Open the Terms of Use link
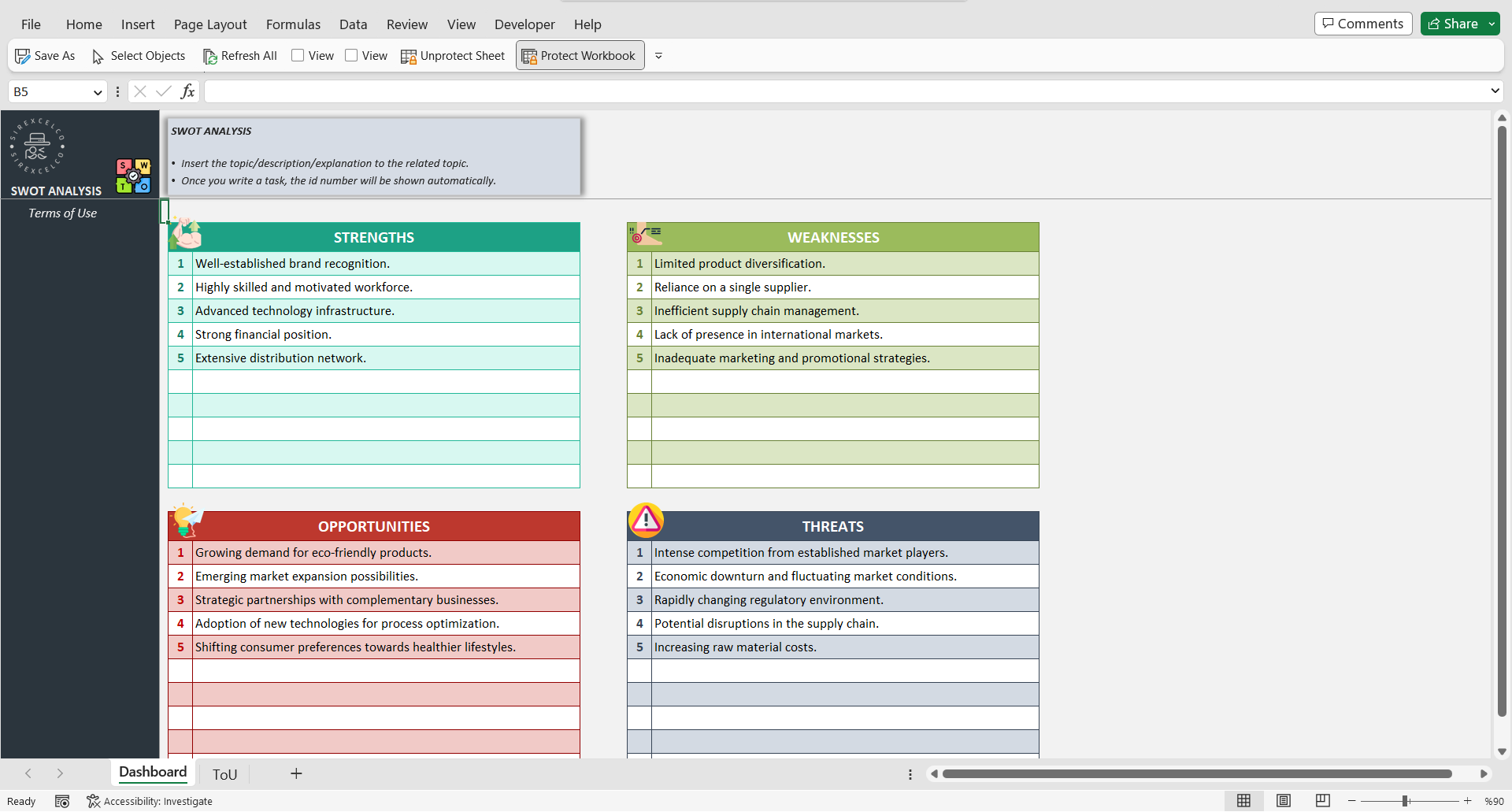The image size is (1512, 812). 62,213
